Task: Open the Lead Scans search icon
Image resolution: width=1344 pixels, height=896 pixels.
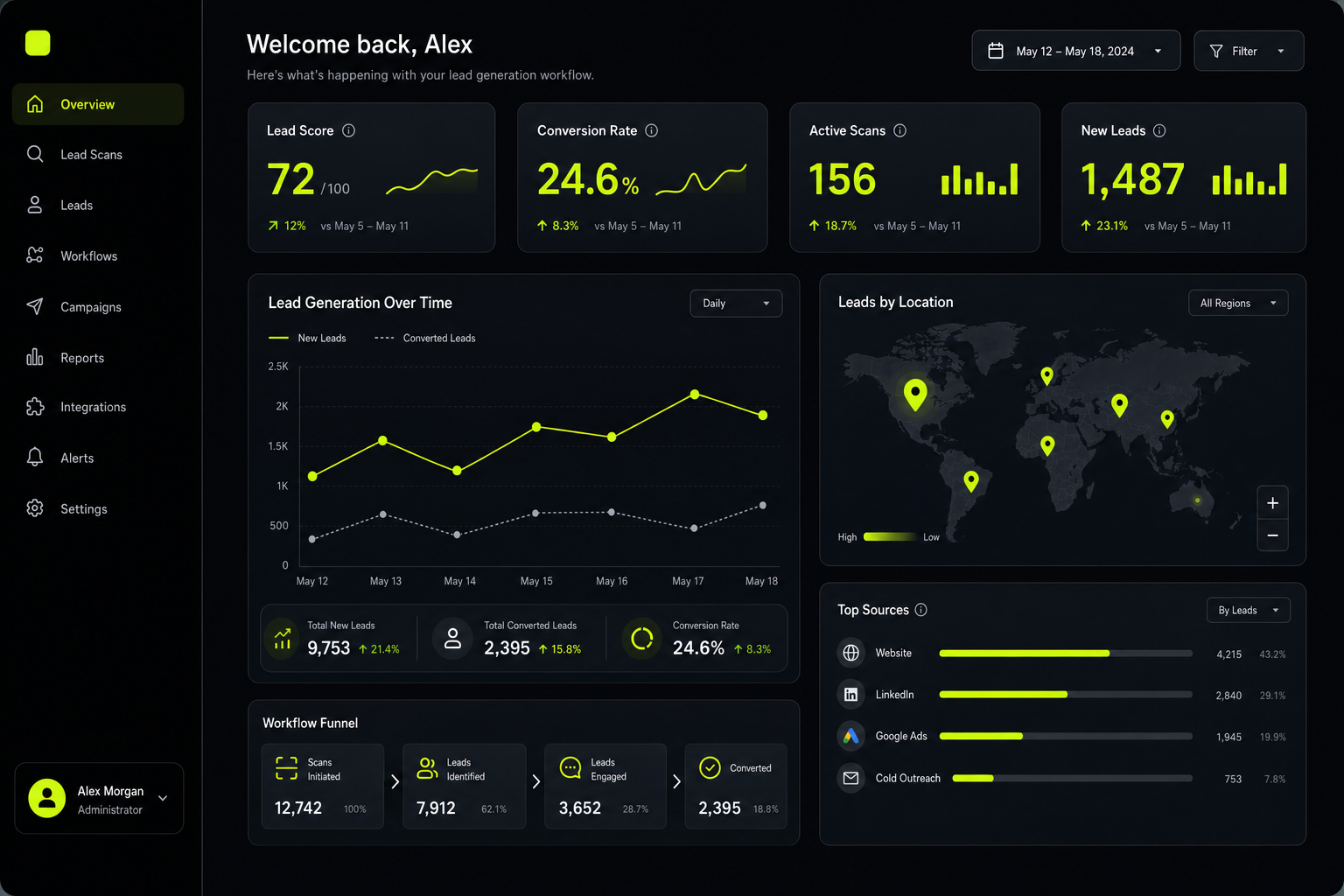Action: coord(35,154)
